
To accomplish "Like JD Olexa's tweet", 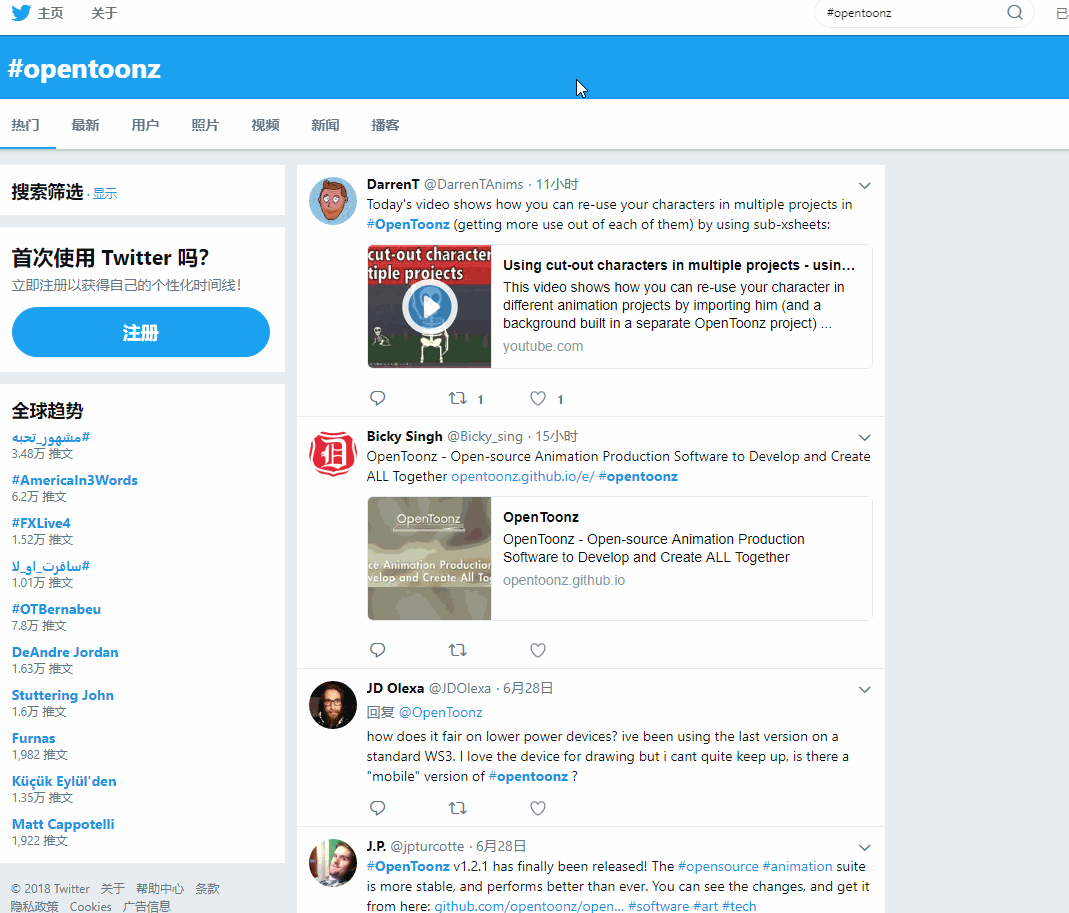I will tap(538, 808).
